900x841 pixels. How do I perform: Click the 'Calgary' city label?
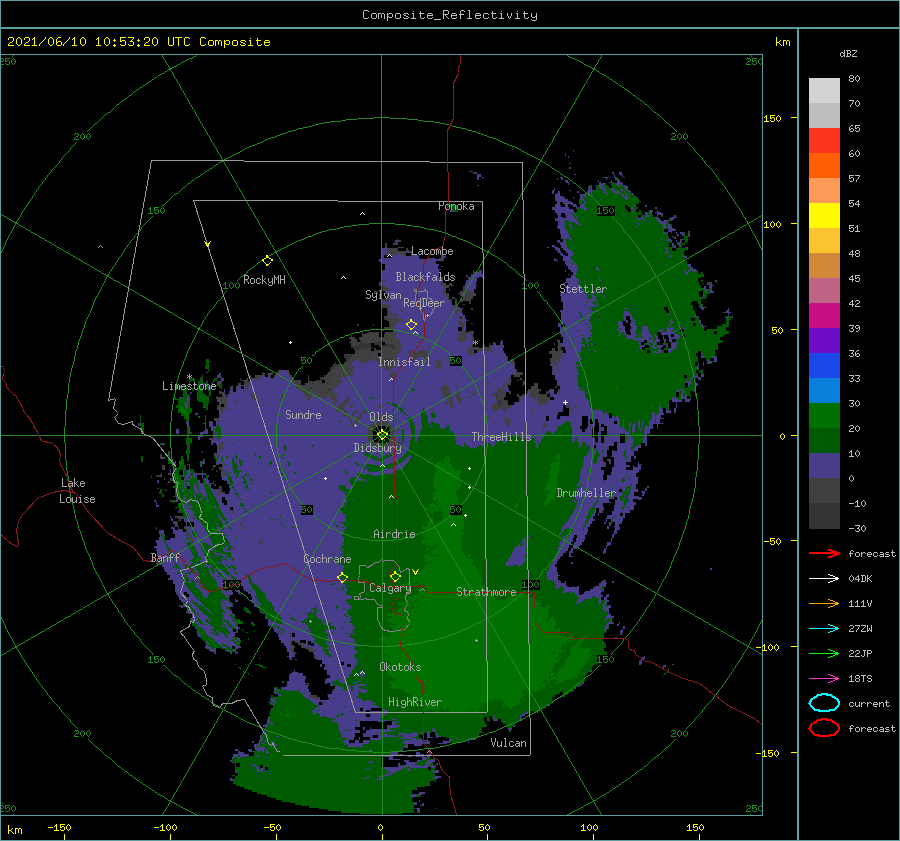tap(390, 588)
